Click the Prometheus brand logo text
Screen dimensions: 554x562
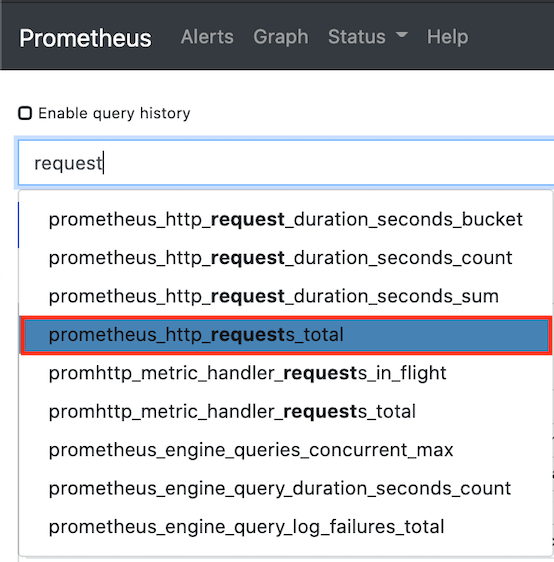pyautogui.click(x=85, y=38)
